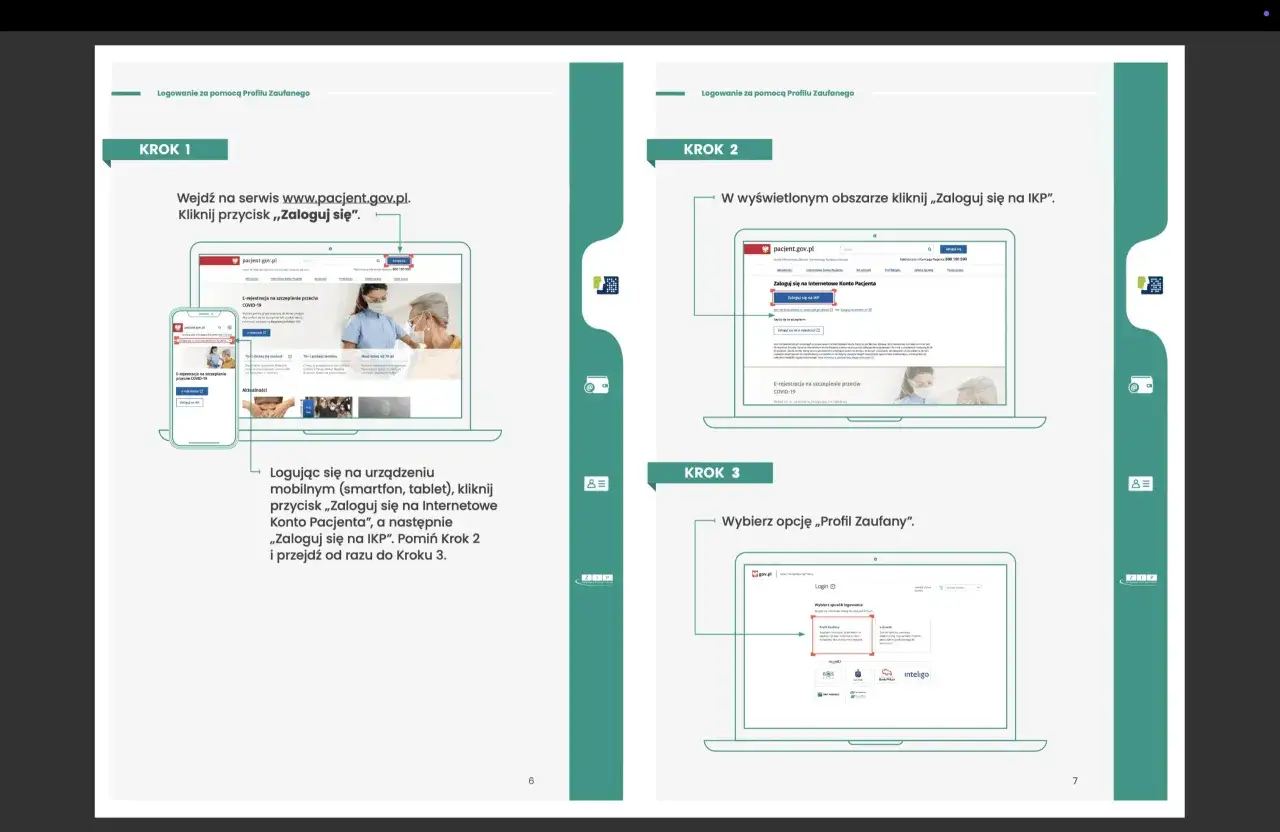Click the ZIP logo on page 7 sidebar
This screenshot has width=1280, height=832.
coord(1140,579)
